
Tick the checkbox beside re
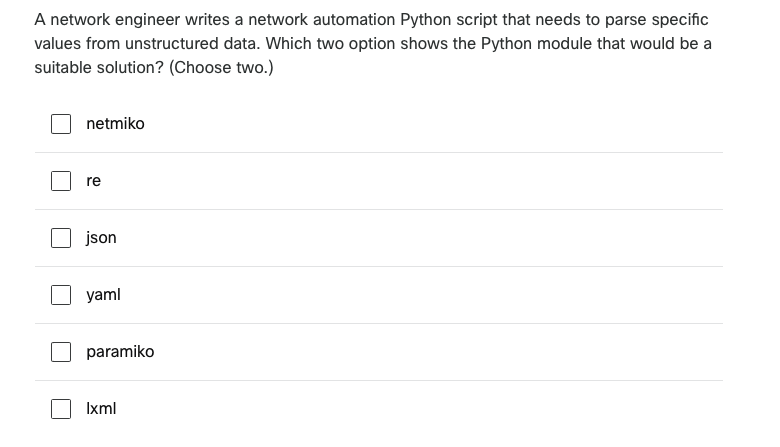pyautogui.click(x=62, y=181)
